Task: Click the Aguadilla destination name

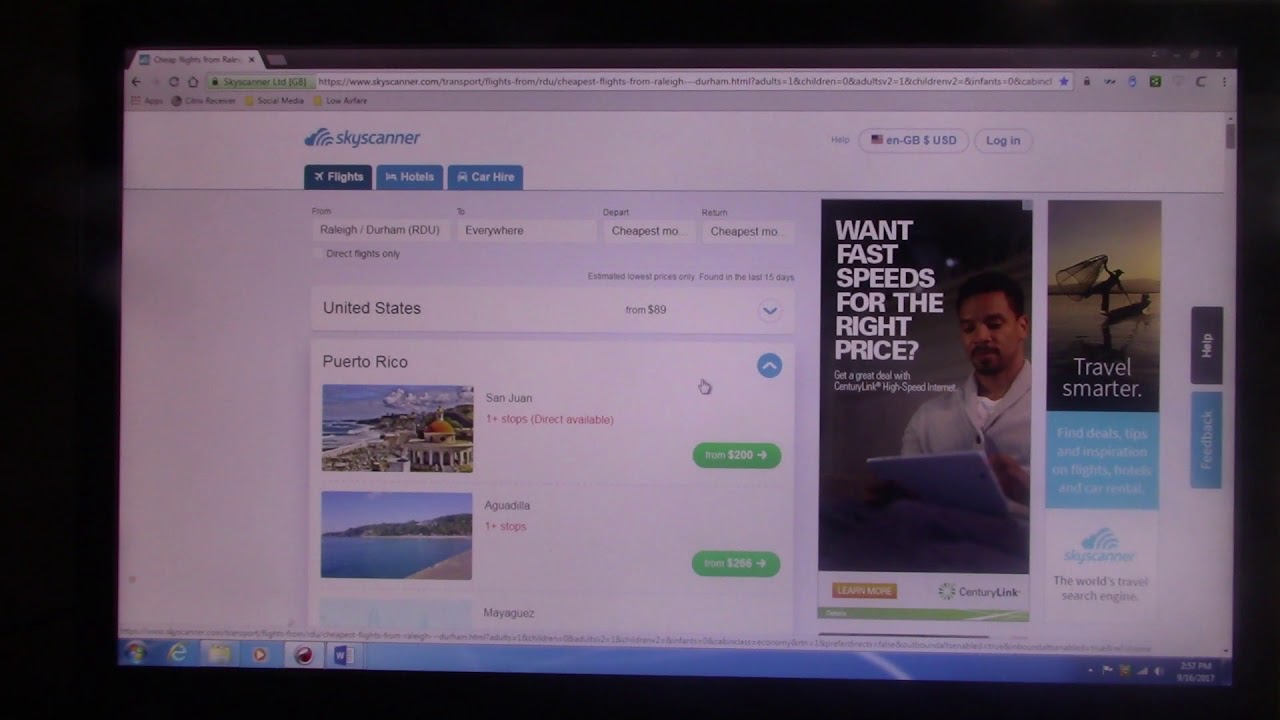Action: pos(507,506)
